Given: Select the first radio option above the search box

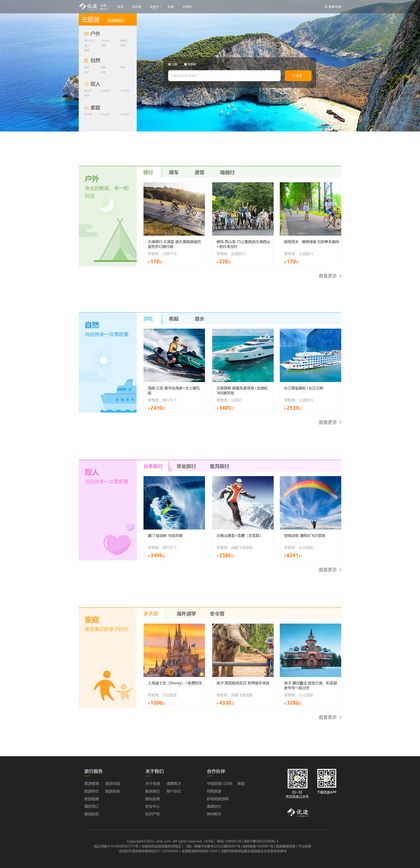Looking at the screenshot, I should coord(170,64).
